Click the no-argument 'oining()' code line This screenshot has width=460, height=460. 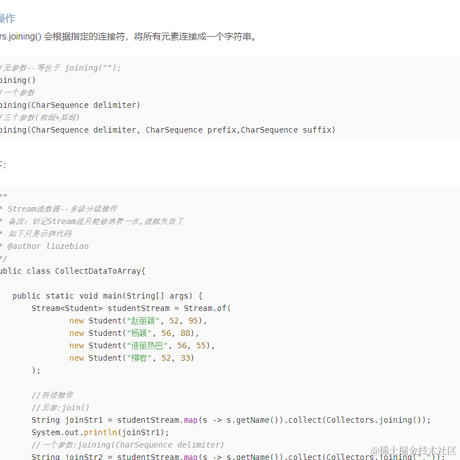tap(18, 80)
